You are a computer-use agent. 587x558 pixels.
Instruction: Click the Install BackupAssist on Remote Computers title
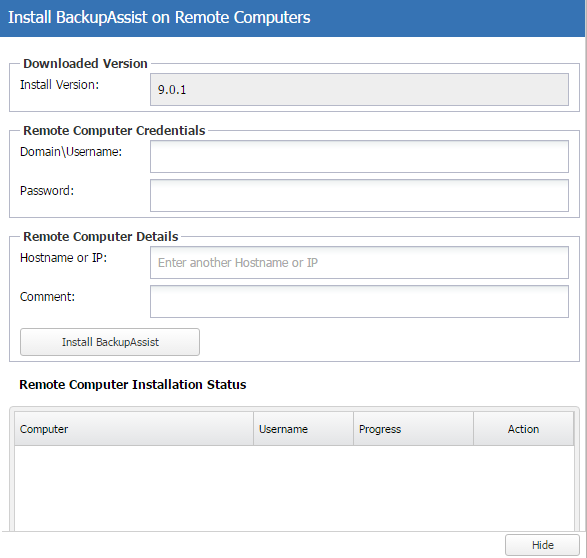pos(159,18)
